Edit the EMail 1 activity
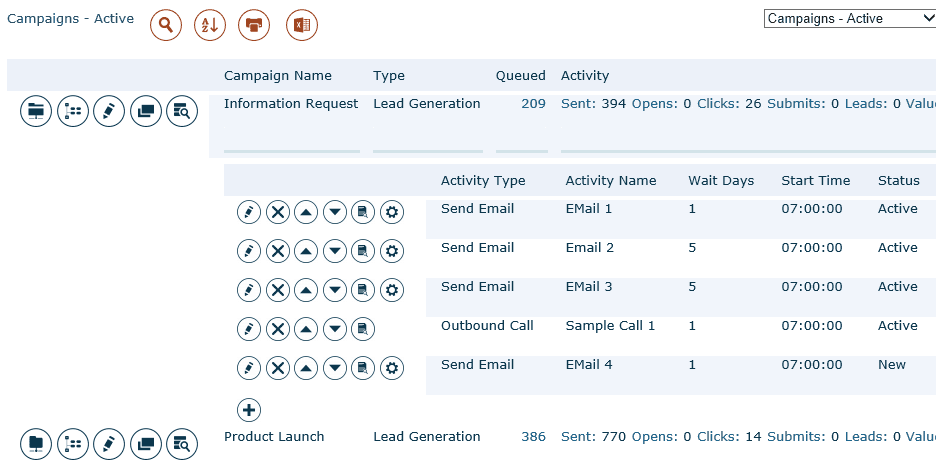 click(x=249, y=213)
